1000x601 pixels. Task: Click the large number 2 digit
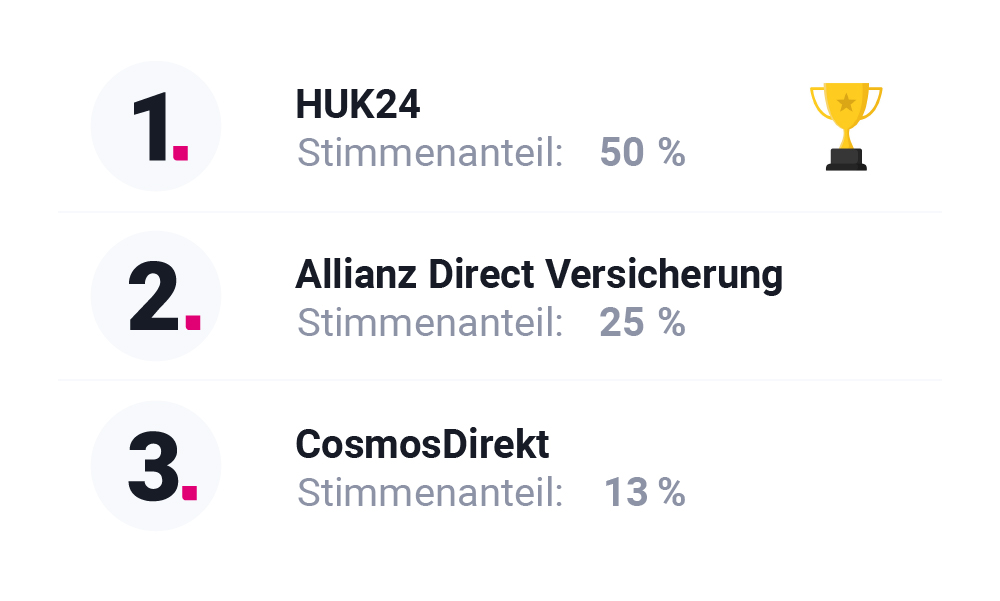[154, 296]
